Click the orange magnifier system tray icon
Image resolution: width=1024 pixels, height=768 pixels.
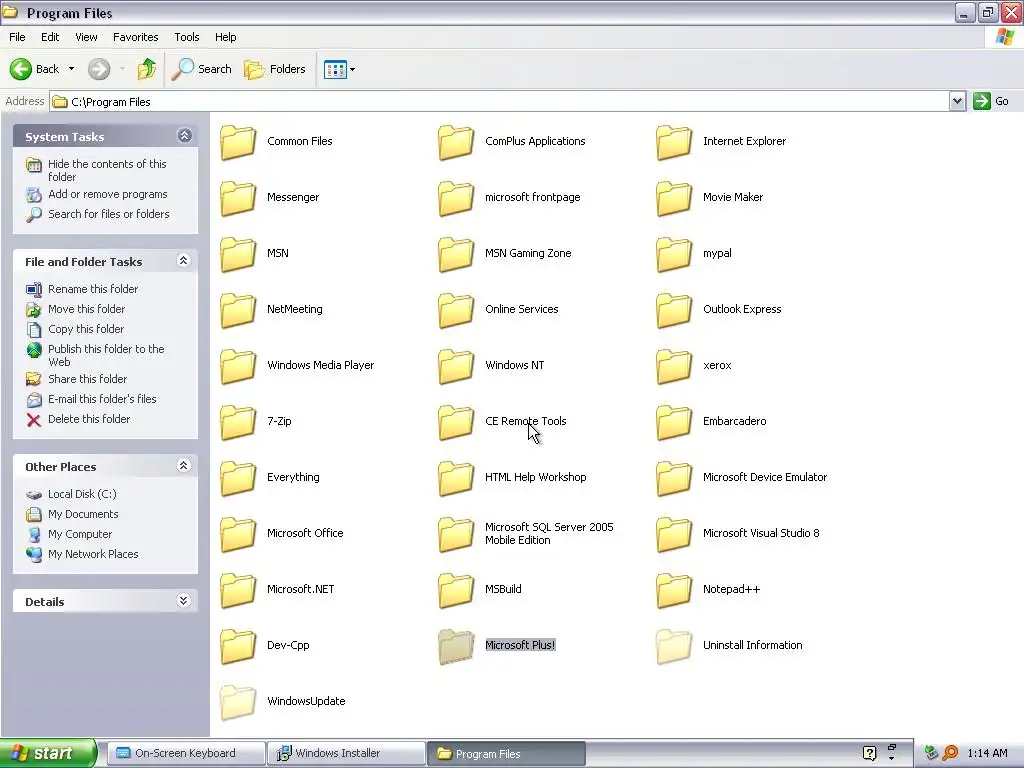point(950,753)
